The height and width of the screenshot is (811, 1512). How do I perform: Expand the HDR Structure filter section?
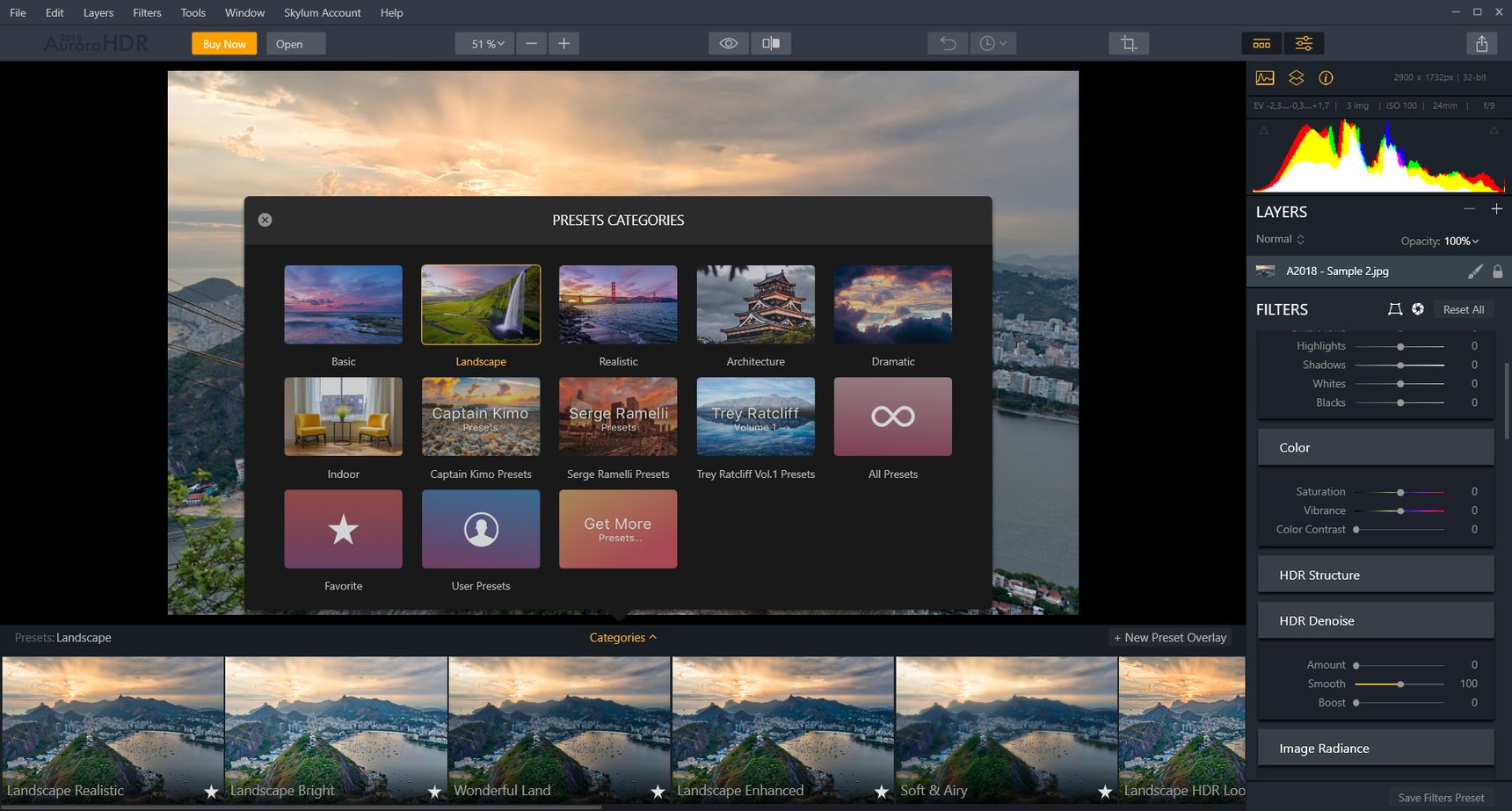[1376, 575]
